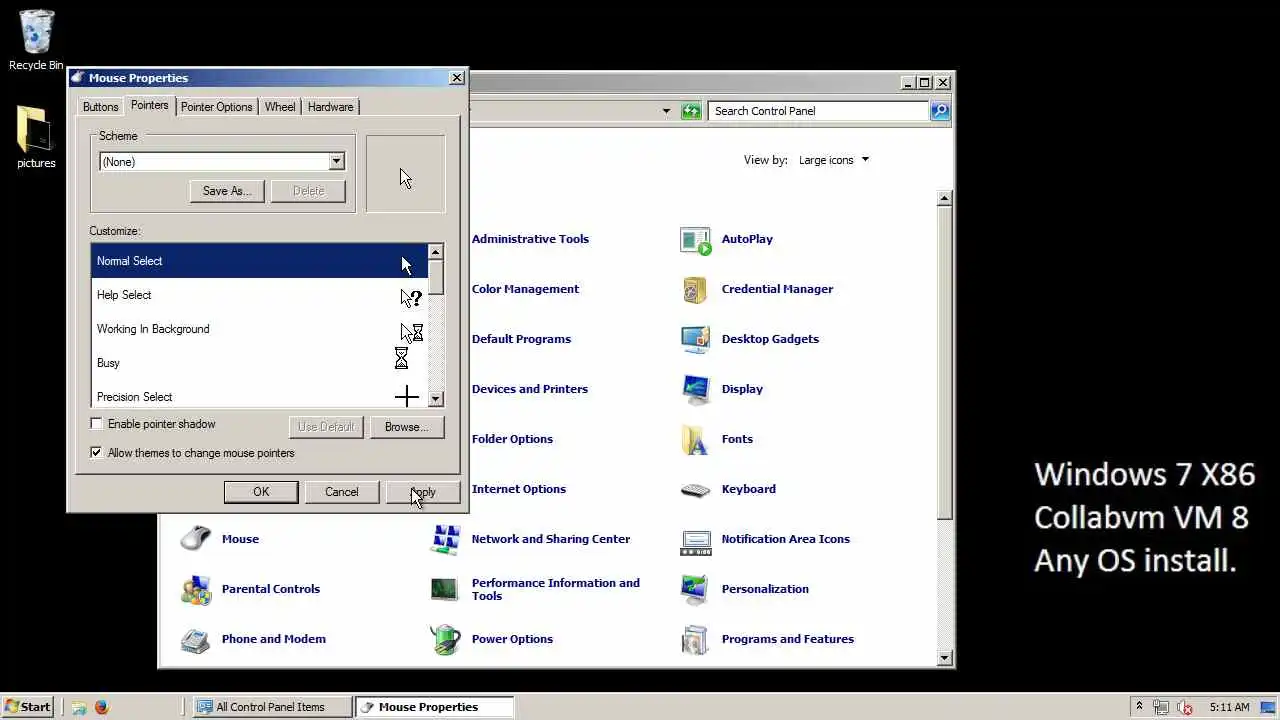Open Default Programs link
Image resolution: width=1280 pixels, height=720 pixels.
(521, 339)
